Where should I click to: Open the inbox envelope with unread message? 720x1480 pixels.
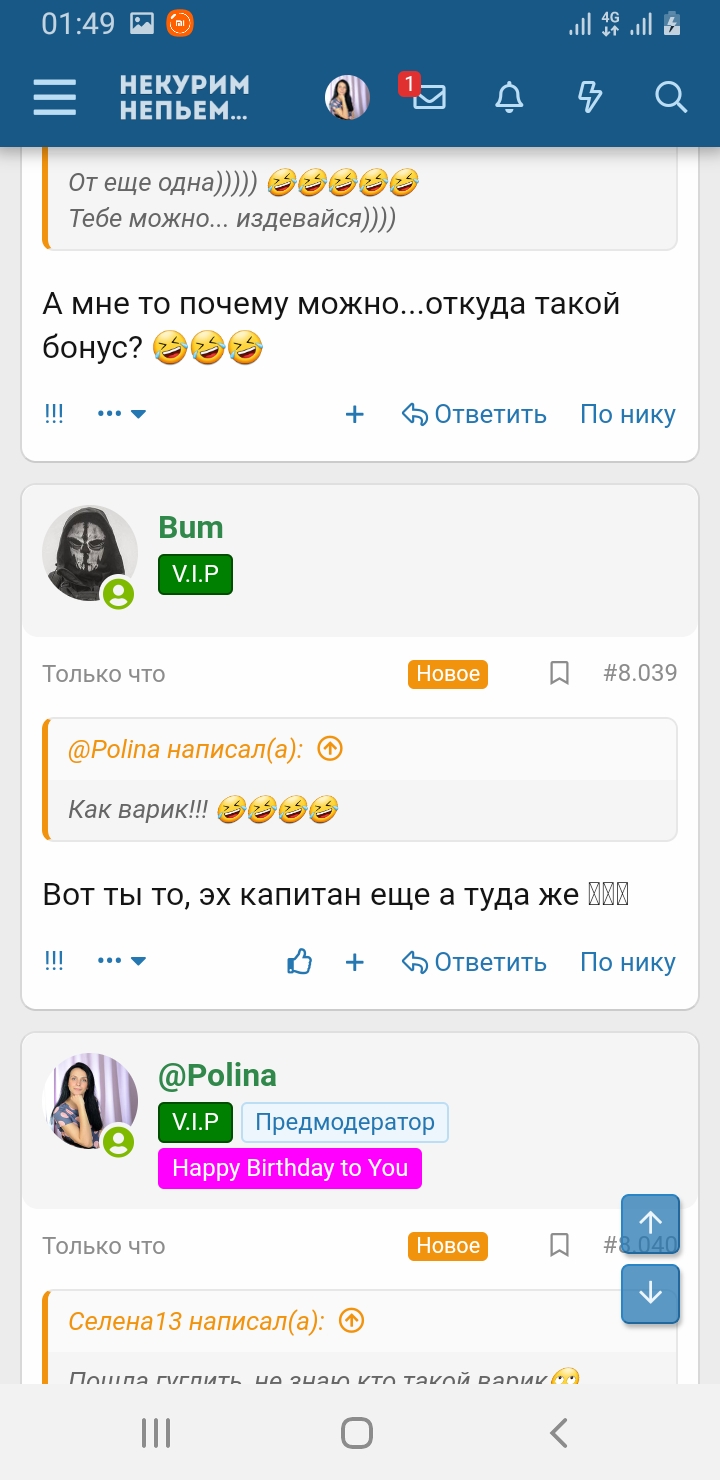tap(429, 97)
